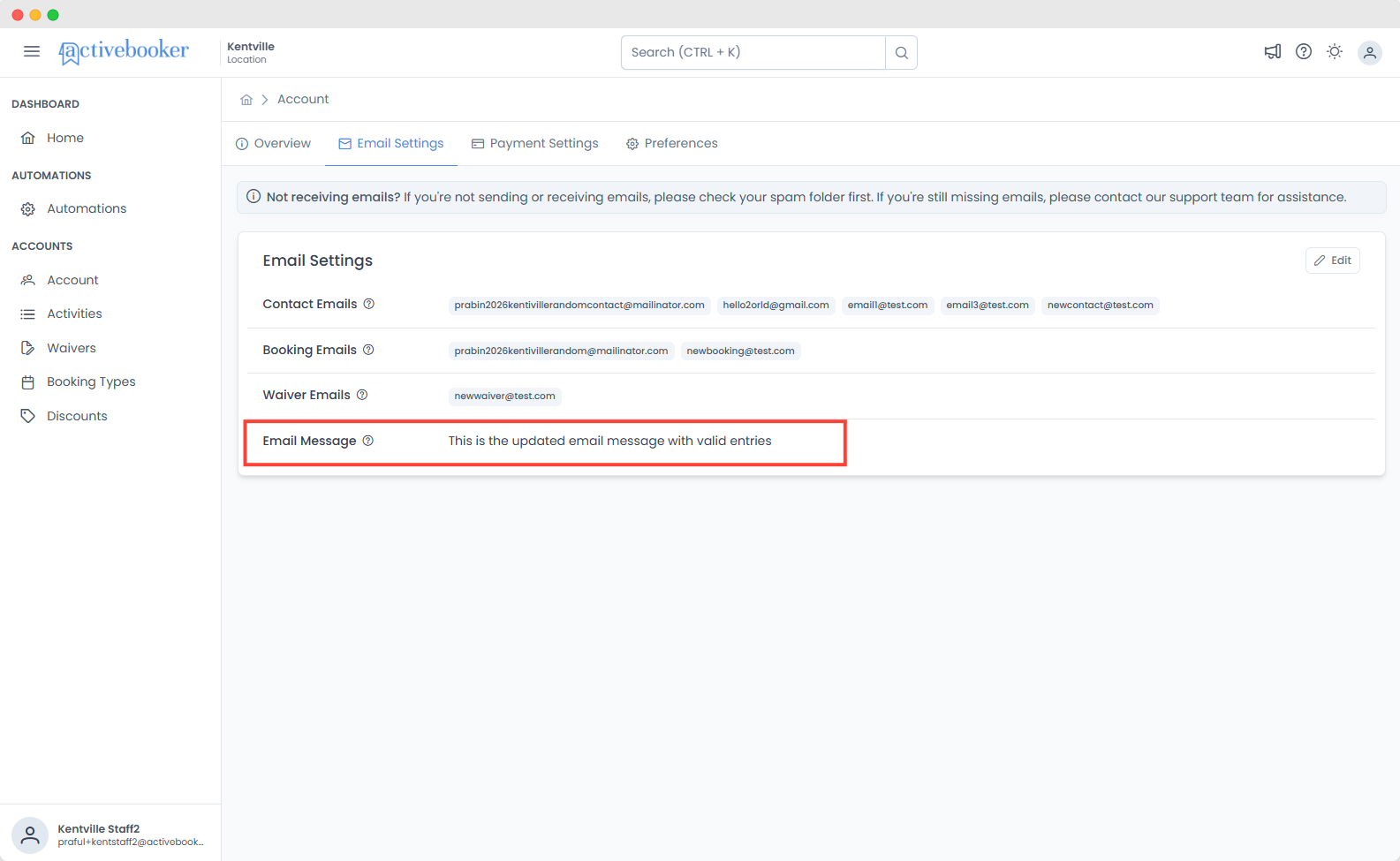Open the user profile avatar in header

tap(1370, 52)
